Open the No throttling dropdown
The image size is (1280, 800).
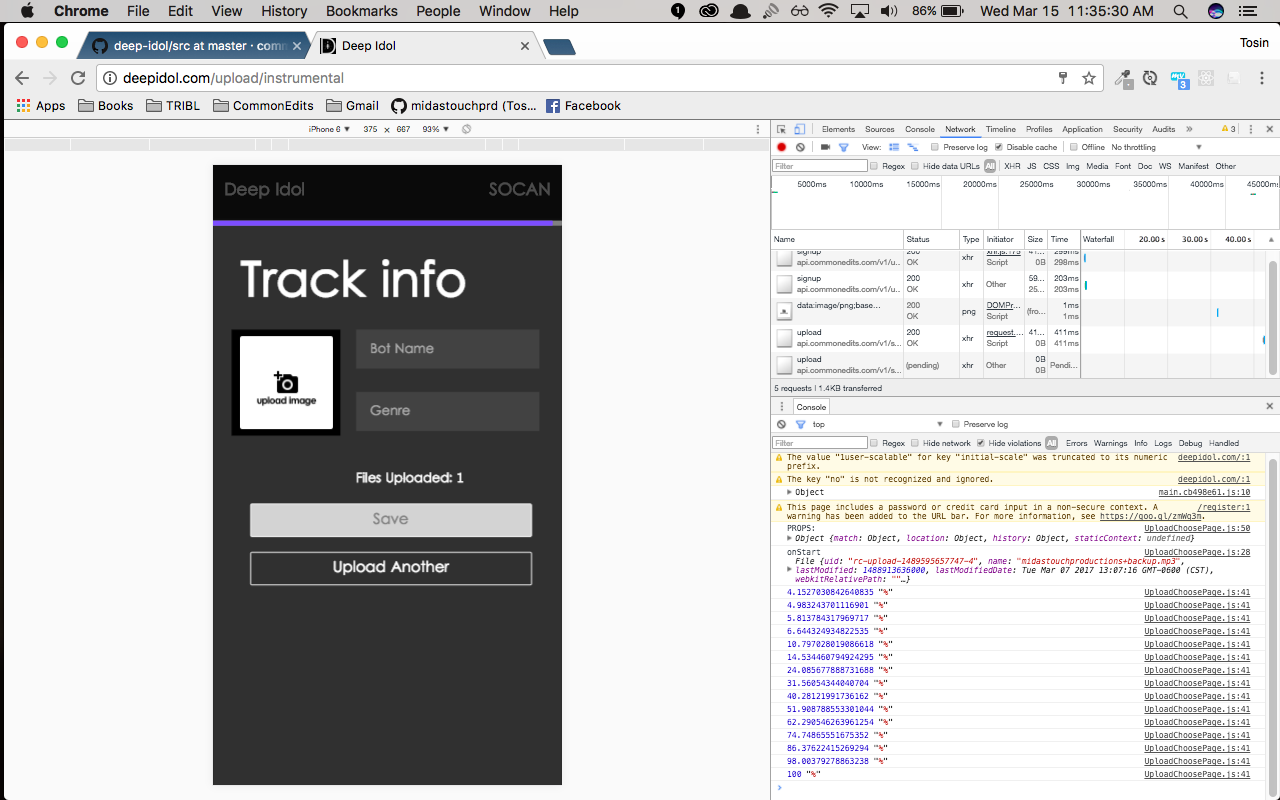tap(1156, 147)
